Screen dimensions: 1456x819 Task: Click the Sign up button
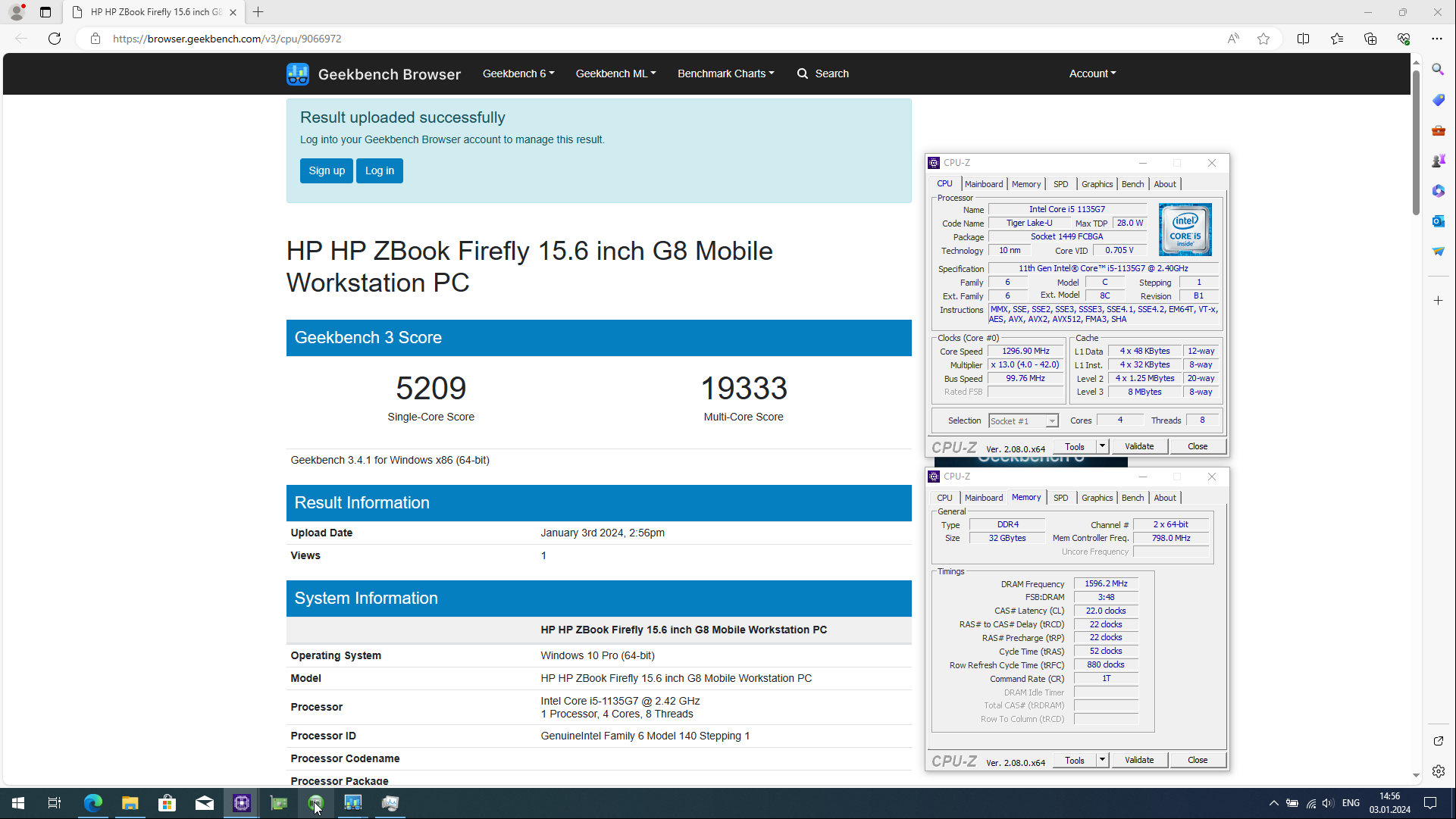[x=327, y=170]
